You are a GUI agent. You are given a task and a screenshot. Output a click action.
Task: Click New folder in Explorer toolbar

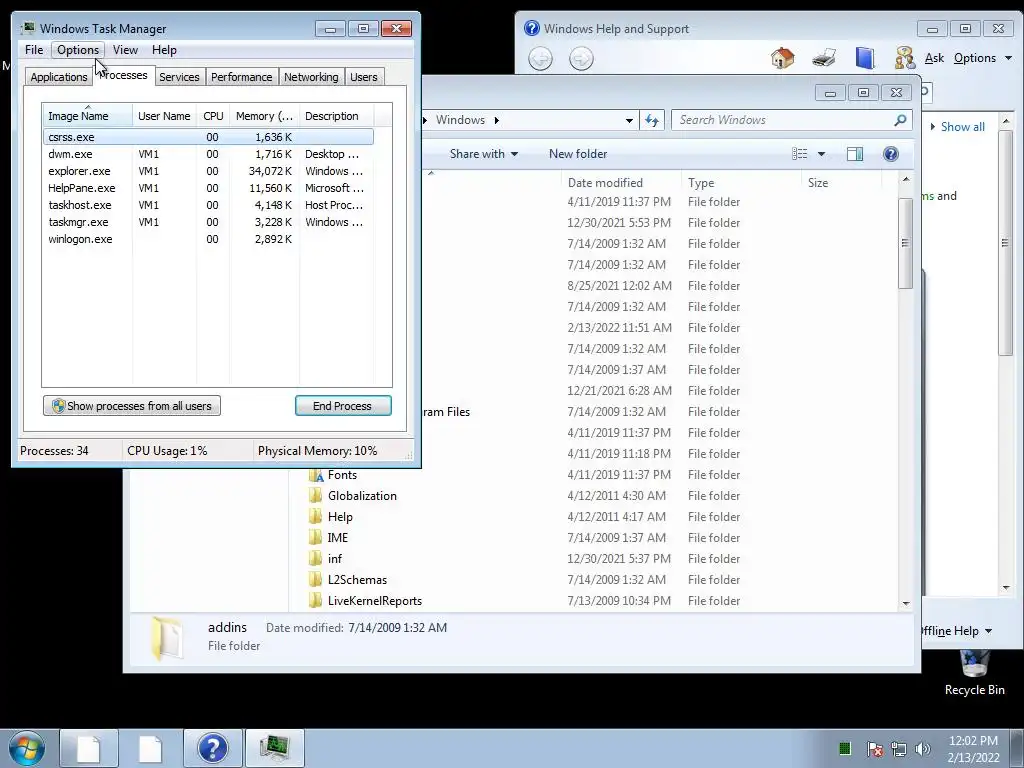pos(578,153)
